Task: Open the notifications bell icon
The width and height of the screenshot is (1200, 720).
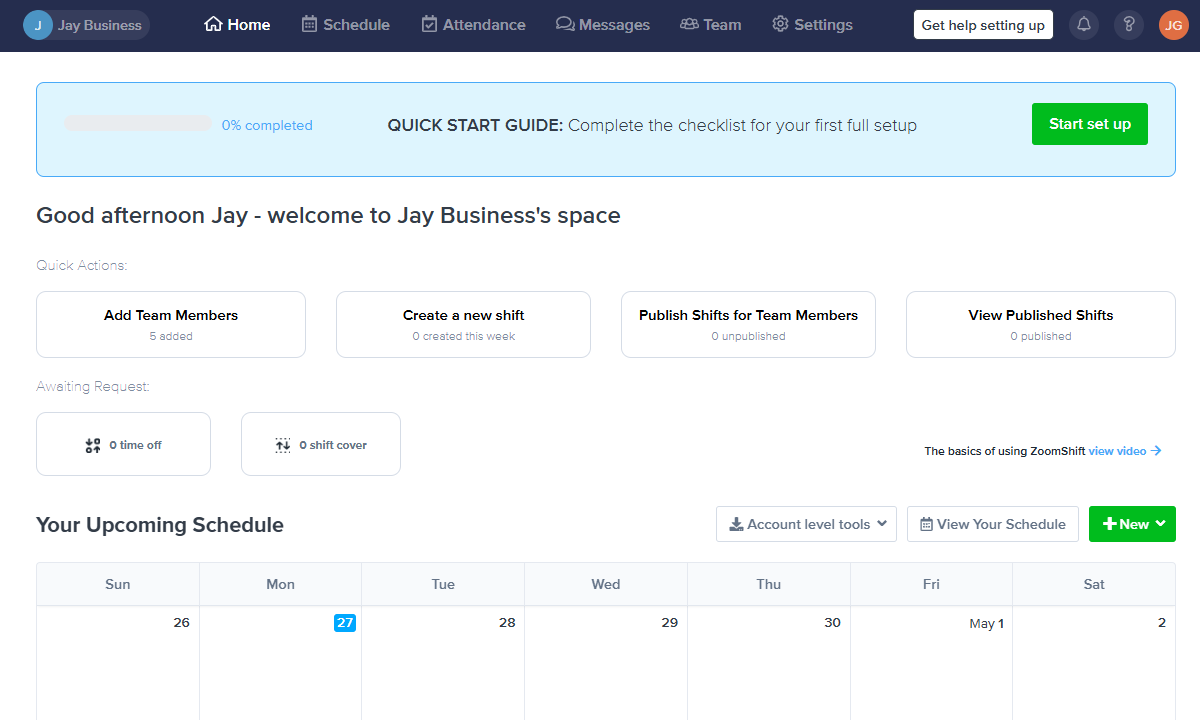Action: [x=1084, y=25]
